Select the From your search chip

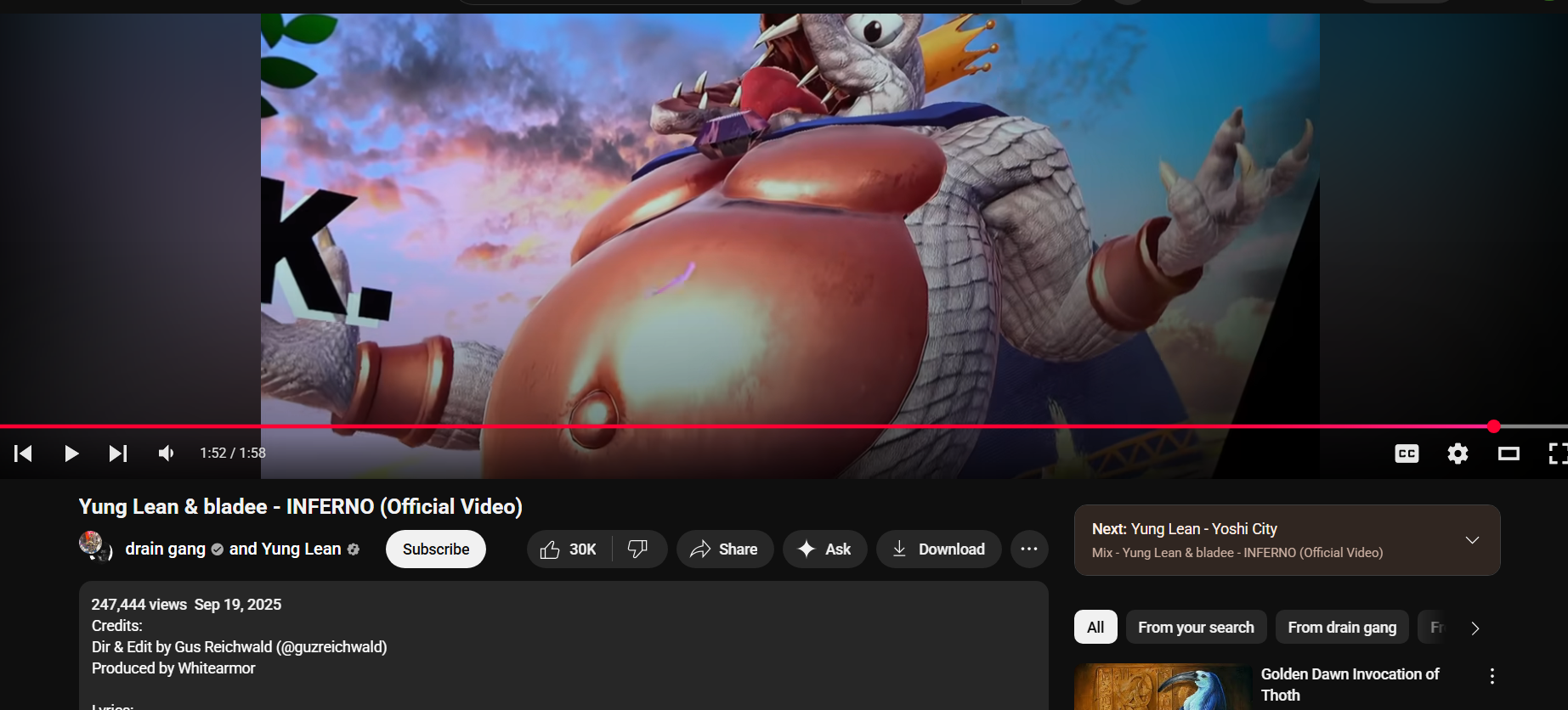pos(1195,628)
